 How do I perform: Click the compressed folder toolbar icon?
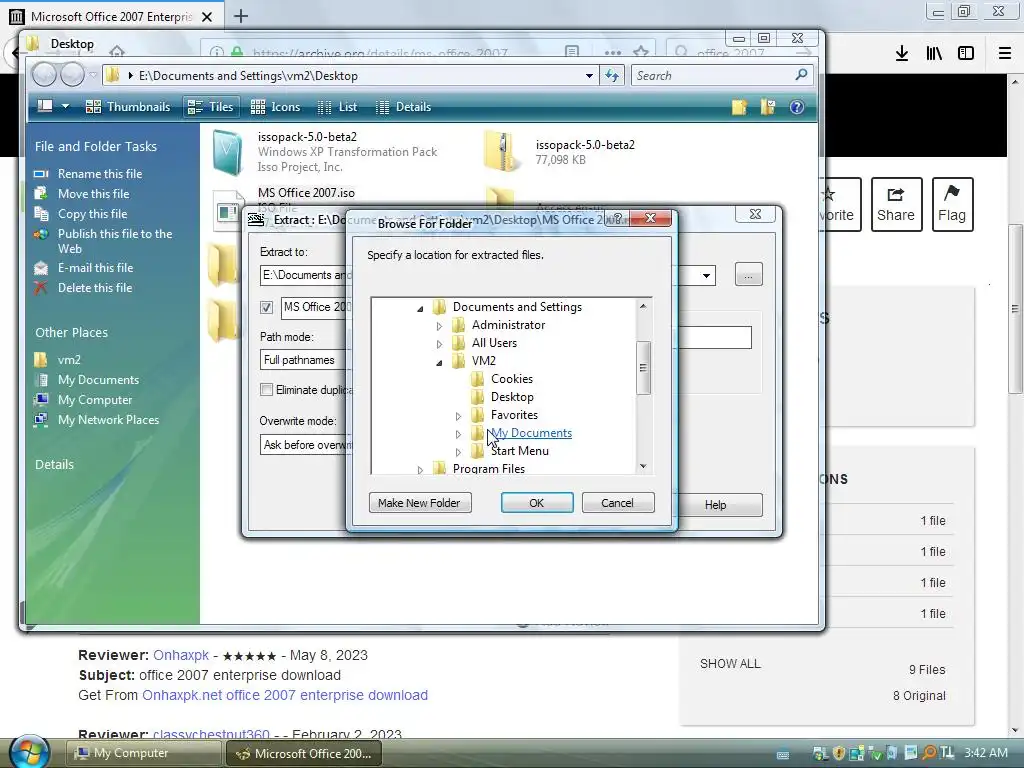pyautogui.click(x=768, y=107)
